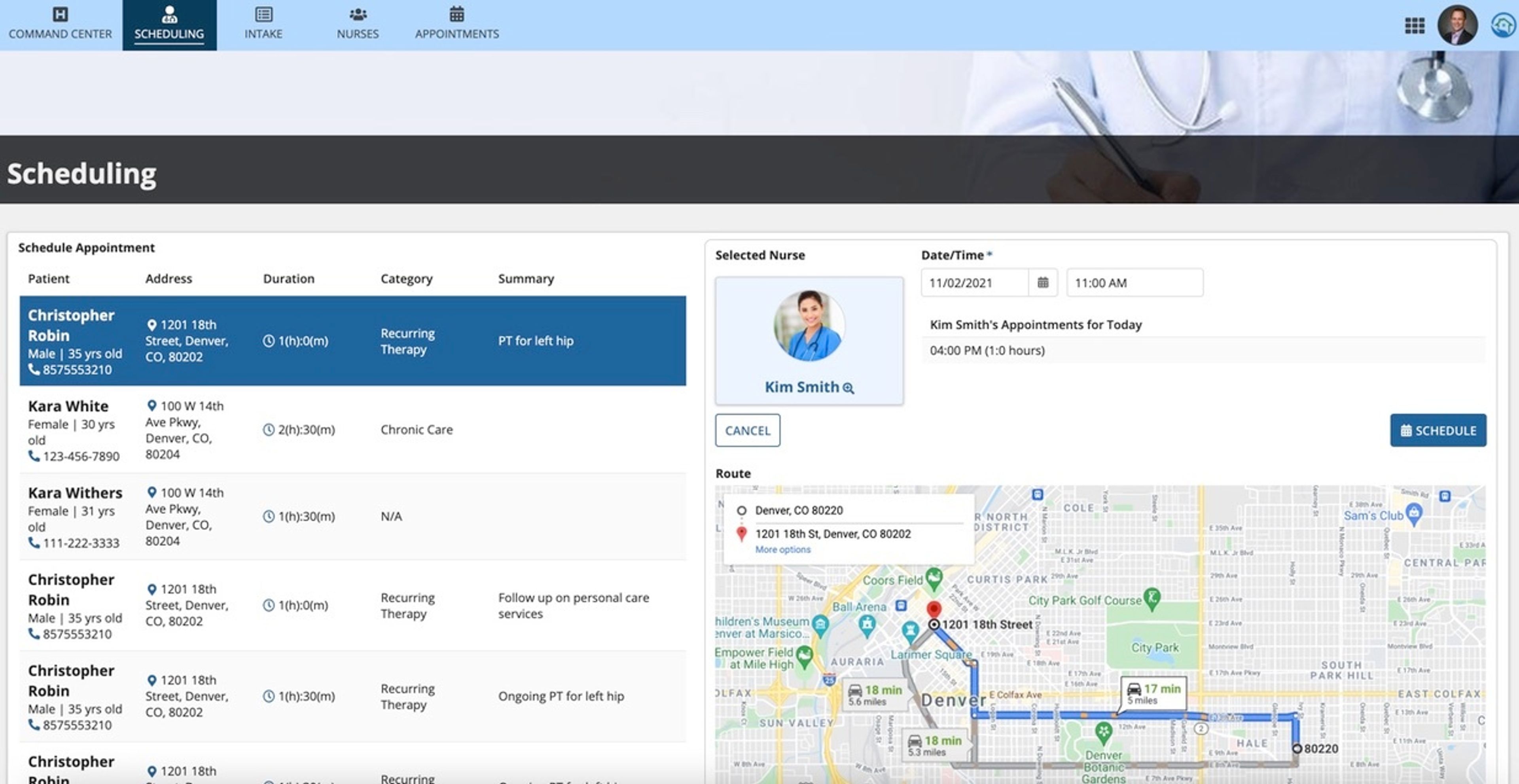1519x784 pixels.
Task: Click the Summary column header
Action: click(x=526, y=278)
